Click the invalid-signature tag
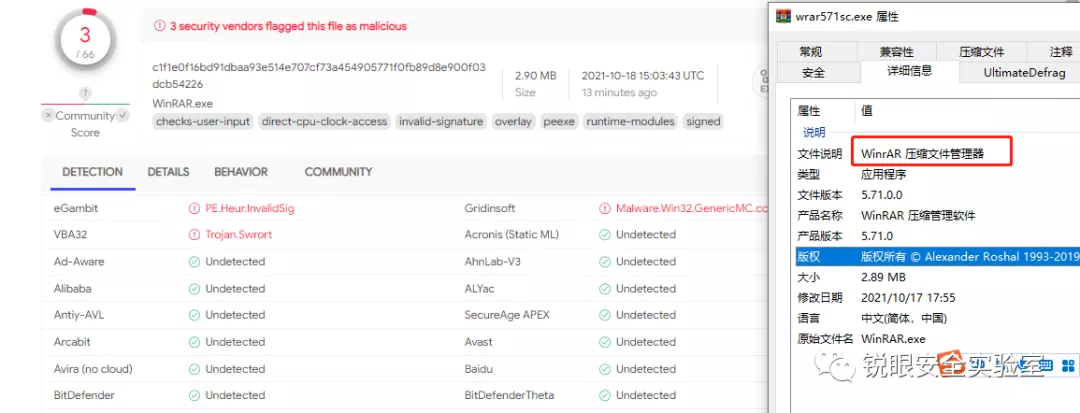The height and width of the screenshot is (413, 1080). (441, 122)
